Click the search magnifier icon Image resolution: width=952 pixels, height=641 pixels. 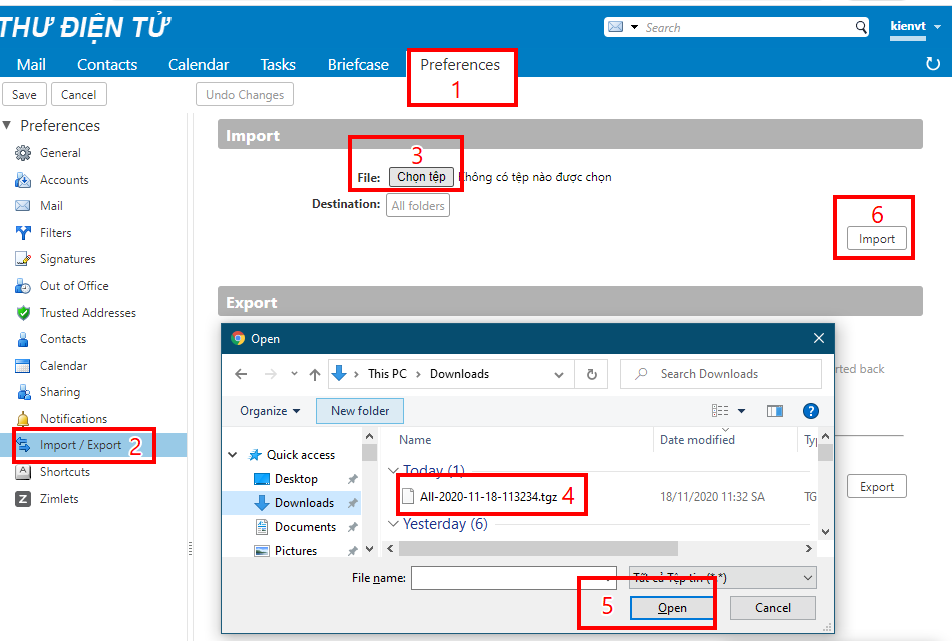861,27
